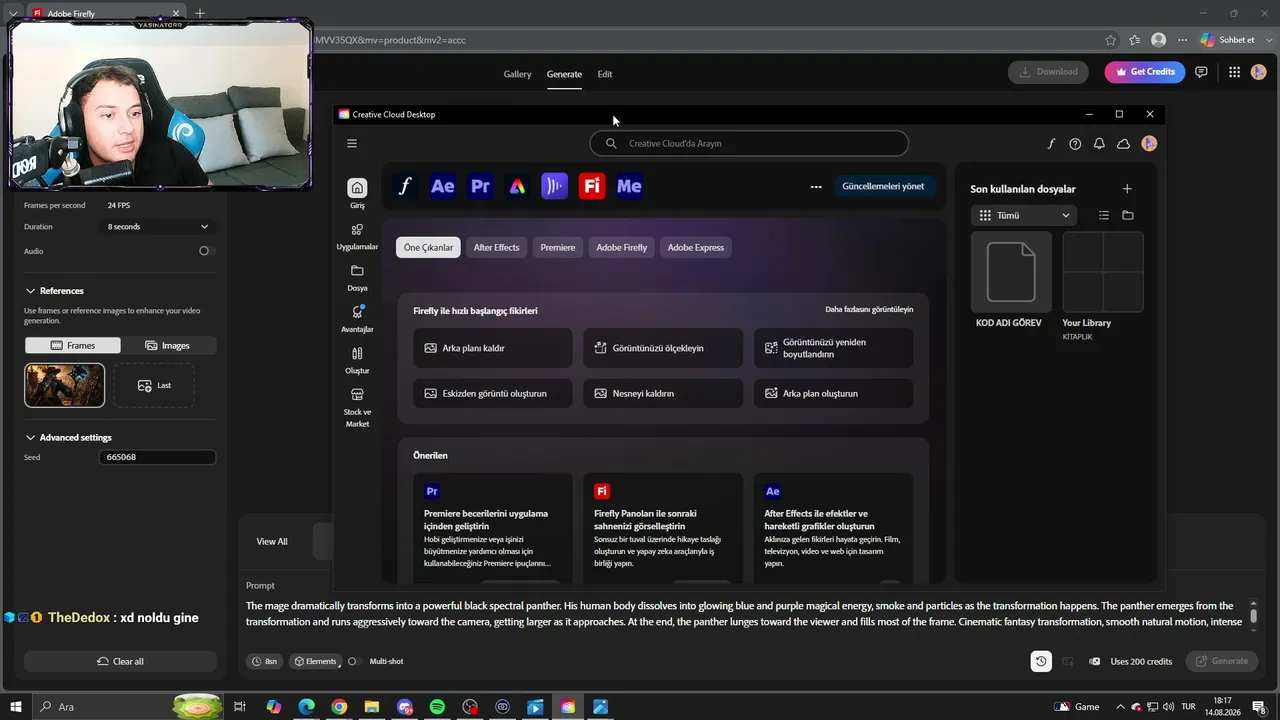Viewport: 1280px width, 720px height.
Task: Select the Images reference option
Action: pyautogui.click(x=168, y=345)
